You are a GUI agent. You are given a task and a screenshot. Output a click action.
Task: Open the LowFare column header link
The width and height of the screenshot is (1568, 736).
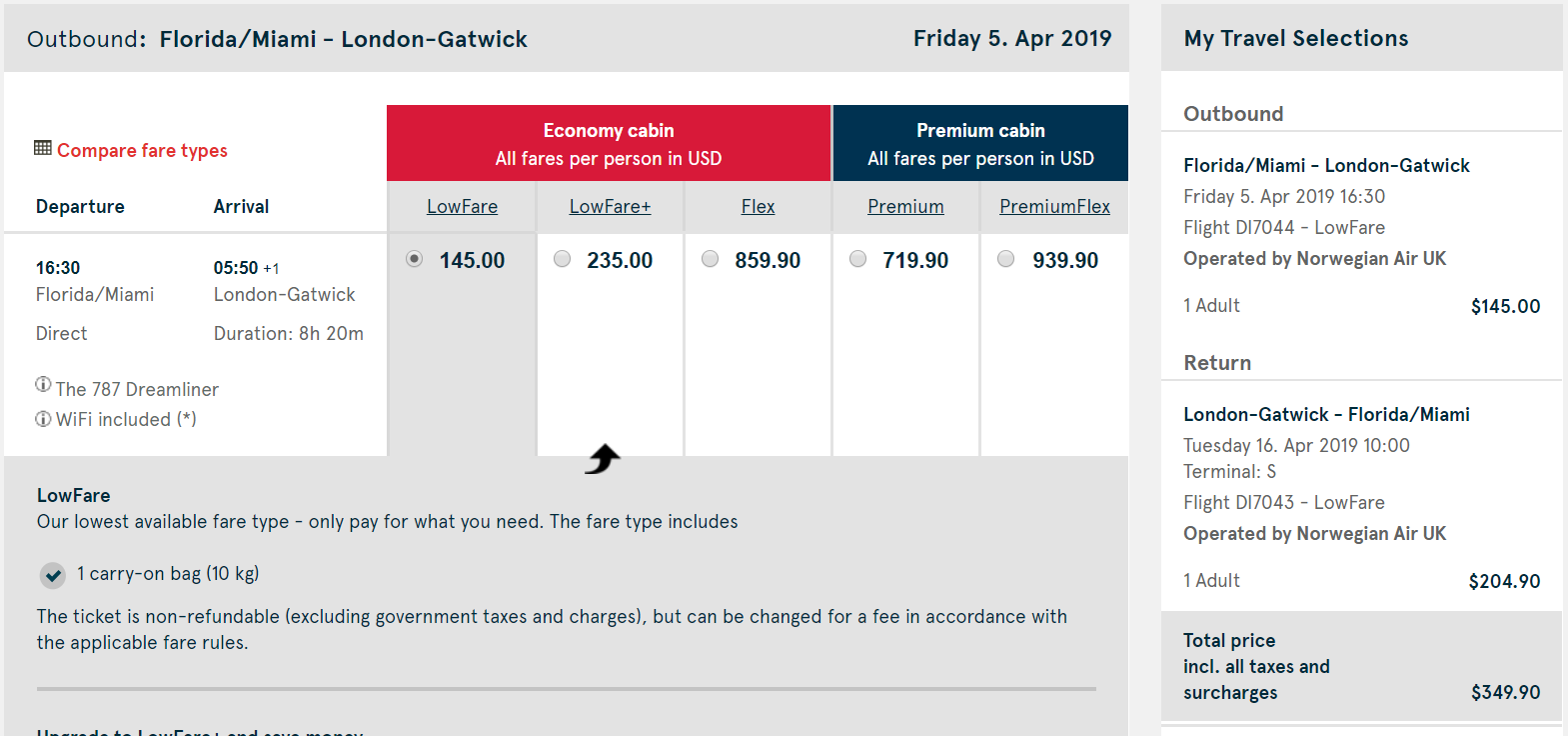(462, 207)
